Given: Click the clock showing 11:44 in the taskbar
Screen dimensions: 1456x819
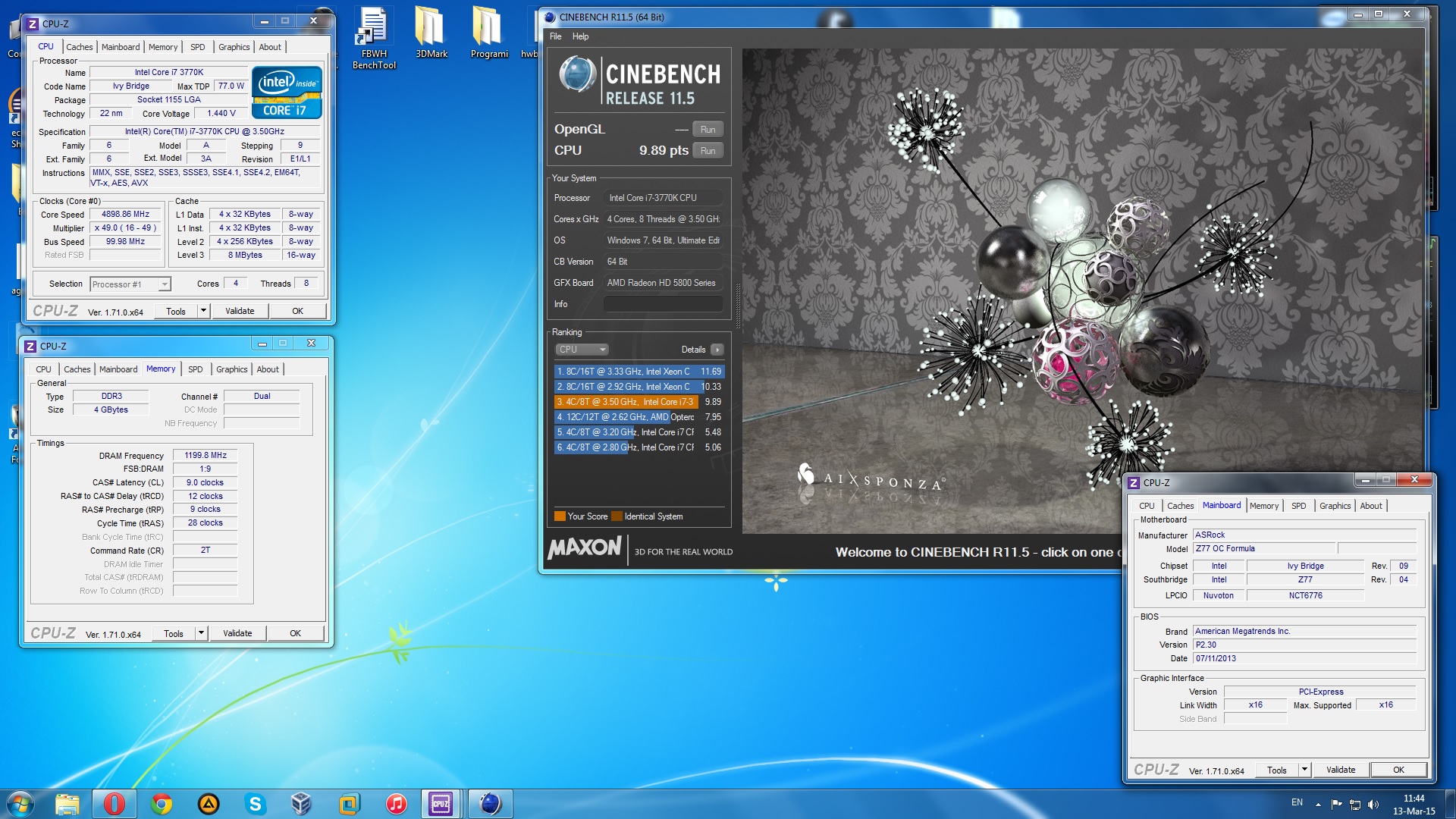Looking at the screenshot, I should pyautogui.click(x=1414, y=799).
